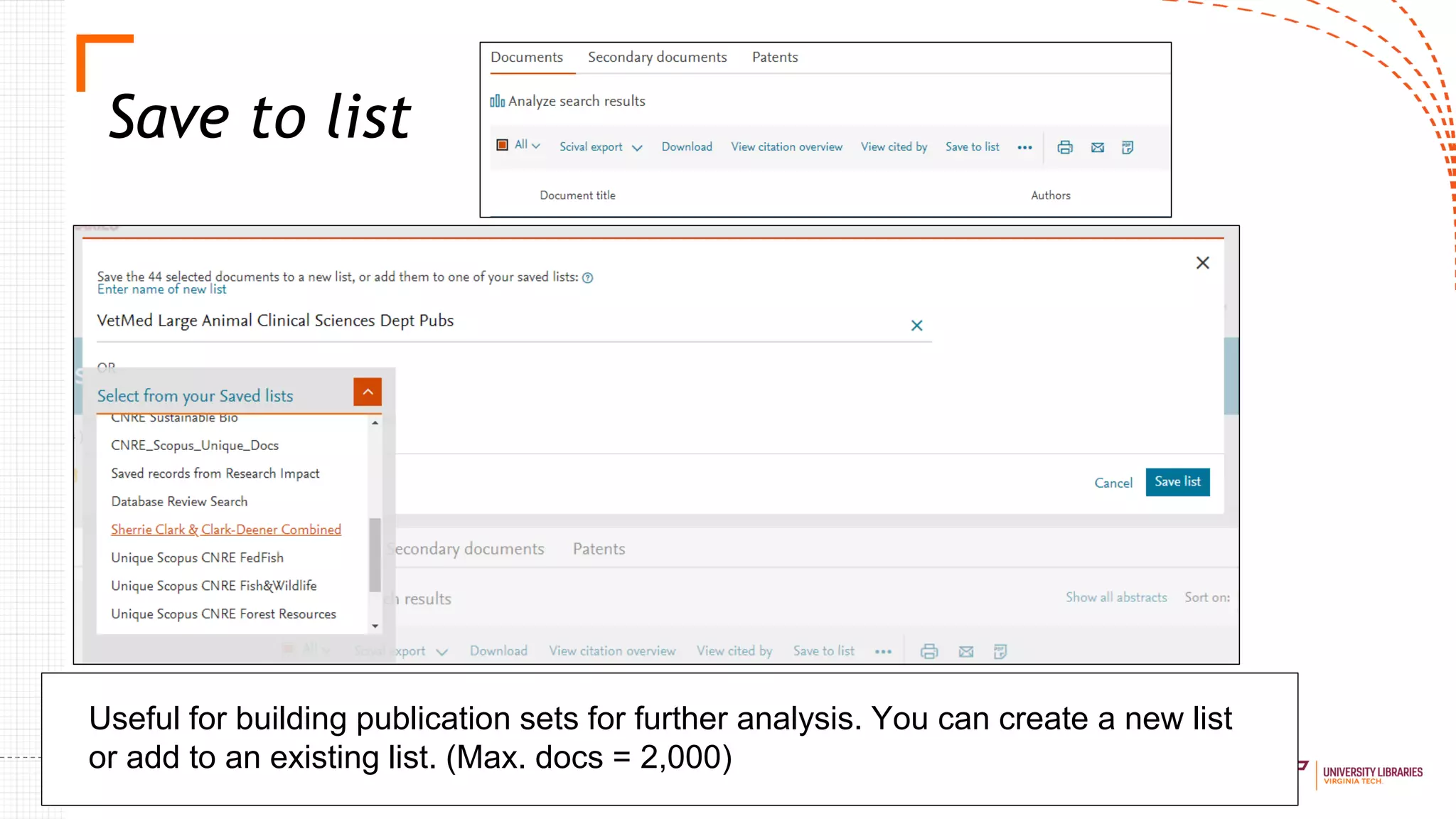Open the dimmed three-dots menu in lower toolbar

tap(883, 651)
